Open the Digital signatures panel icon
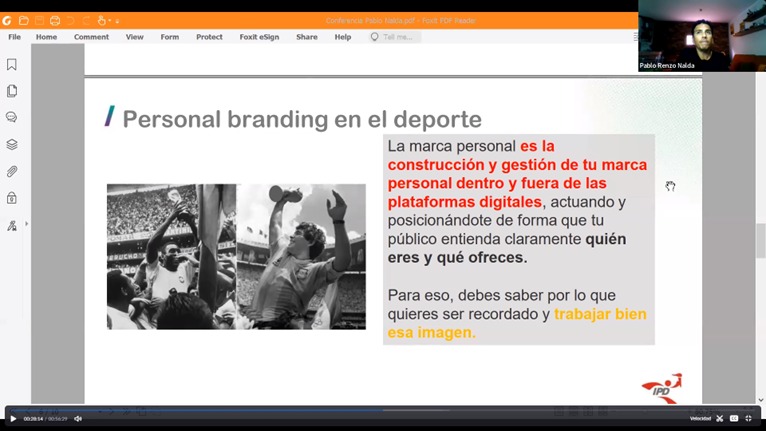766x431 pixels. 12,225
